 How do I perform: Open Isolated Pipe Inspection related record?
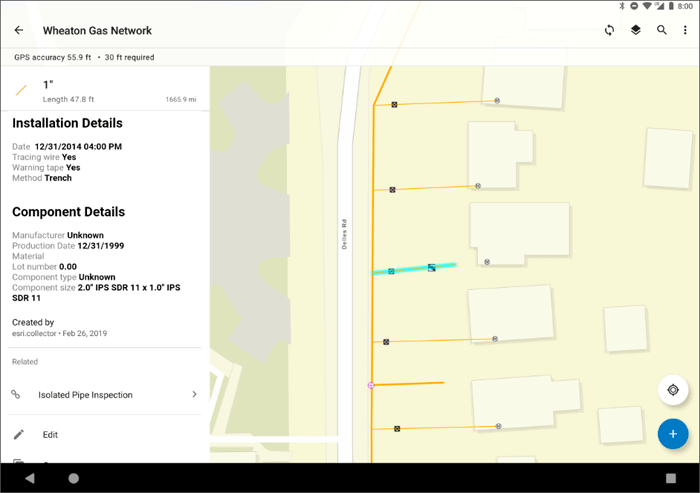tap(105, 394)
